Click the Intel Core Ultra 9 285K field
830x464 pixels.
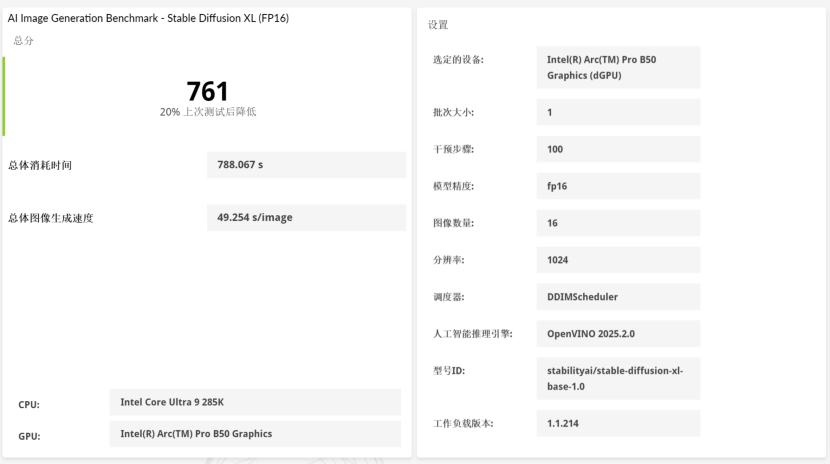click(x=254, y=402)
